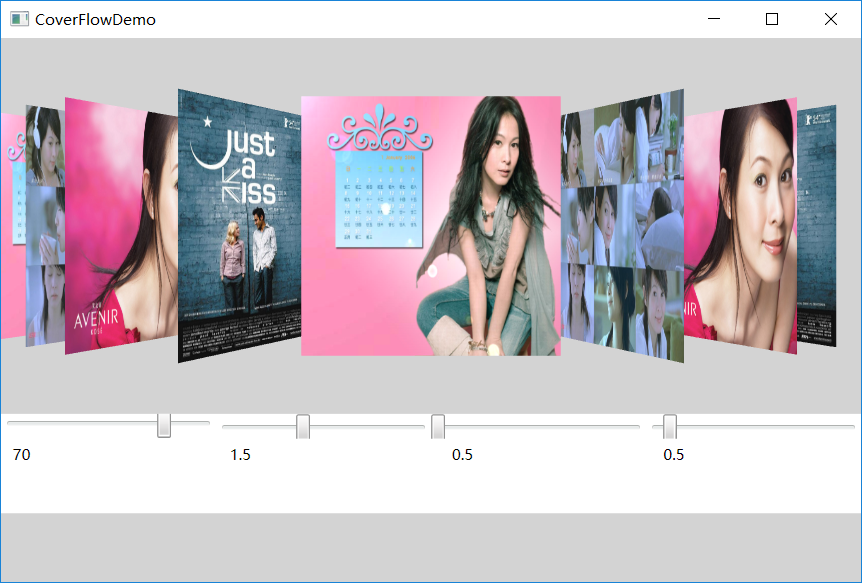
Task: Click the slider thumb above value 70
Action: pyautogui.click(x=164, y=426)
